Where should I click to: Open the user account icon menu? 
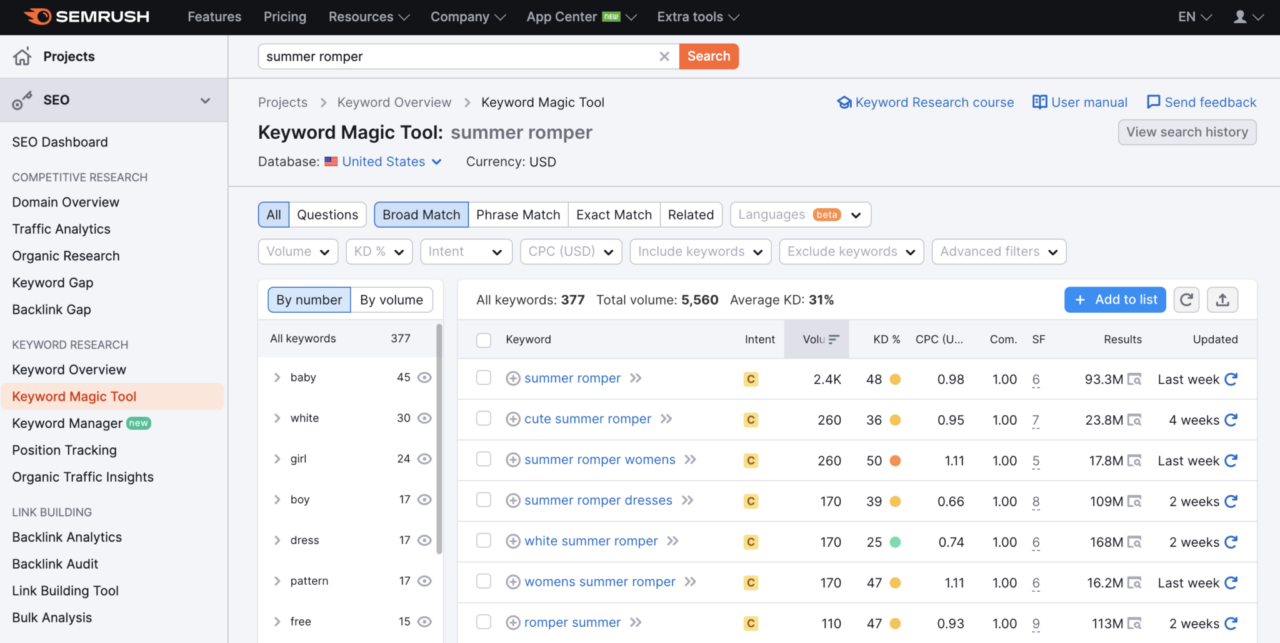[1247, 17]
